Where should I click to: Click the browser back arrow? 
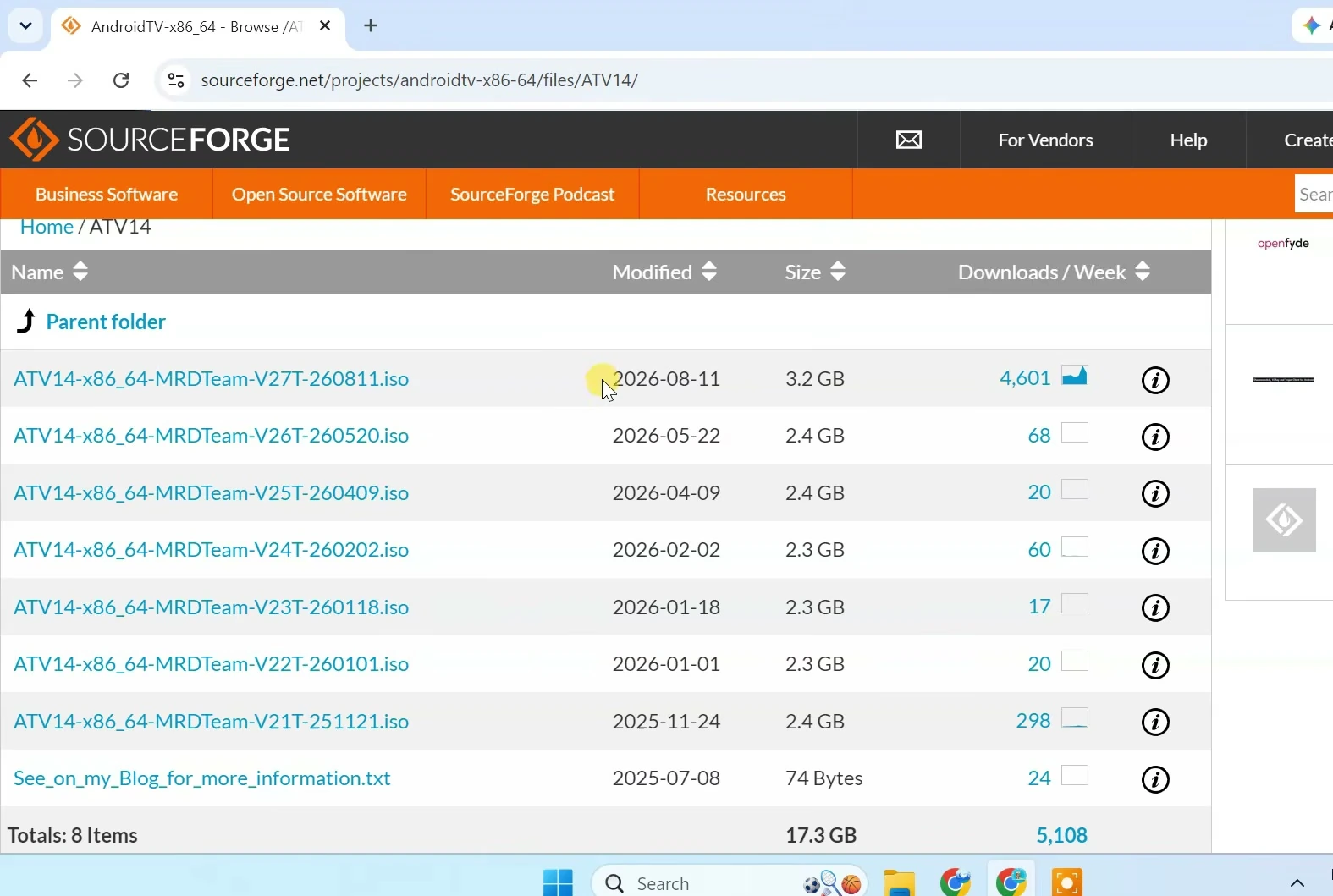coord(30,80)
